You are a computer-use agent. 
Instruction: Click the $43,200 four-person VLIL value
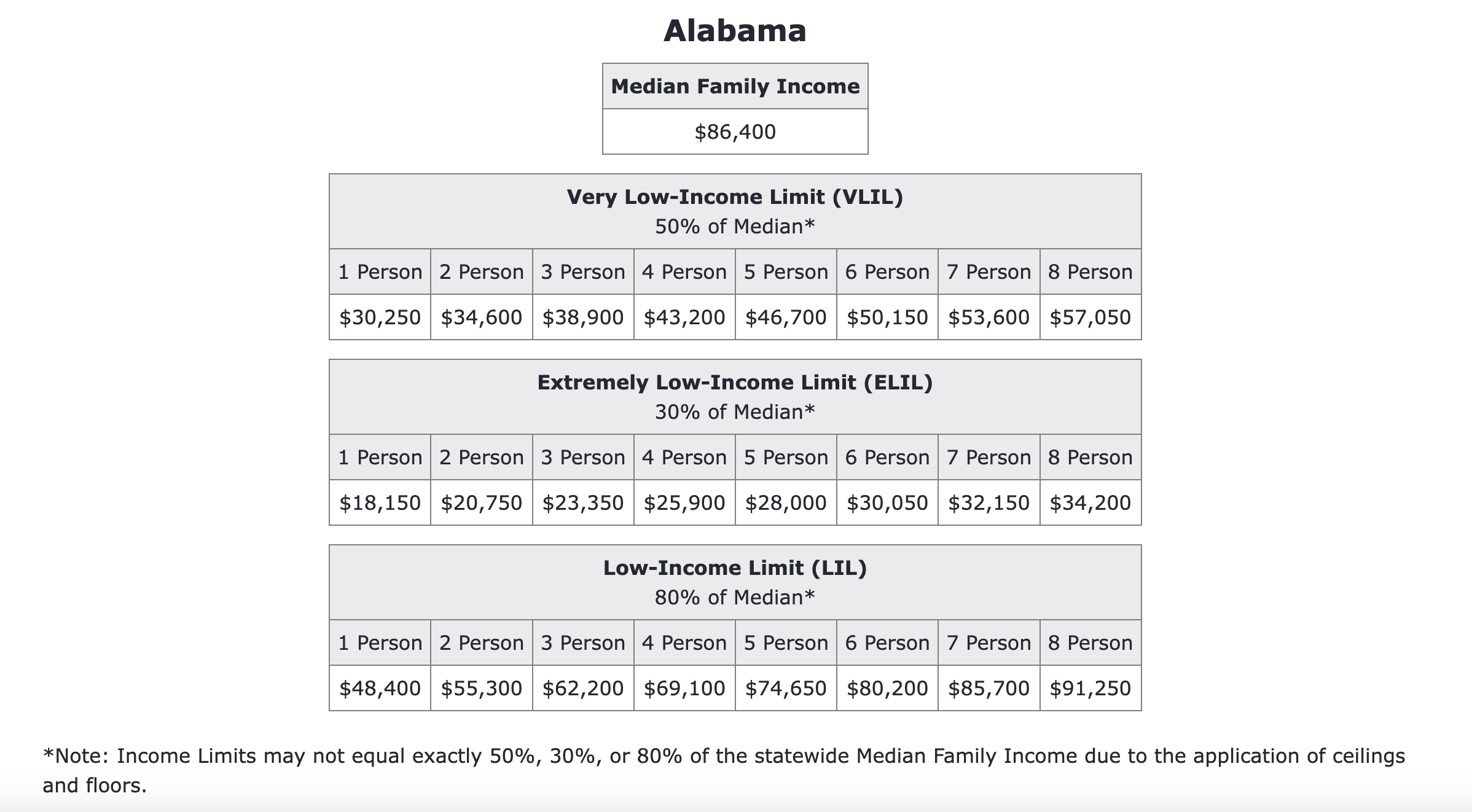[x=684, y=318]
